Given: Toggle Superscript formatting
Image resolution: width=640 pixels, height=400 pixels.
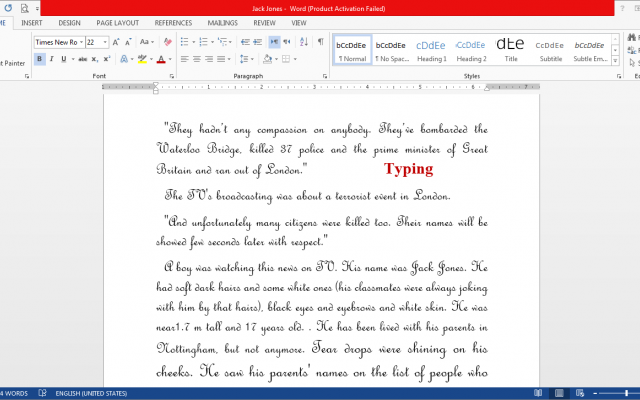Looking at the screenshot, I should (x=107, y=59).
